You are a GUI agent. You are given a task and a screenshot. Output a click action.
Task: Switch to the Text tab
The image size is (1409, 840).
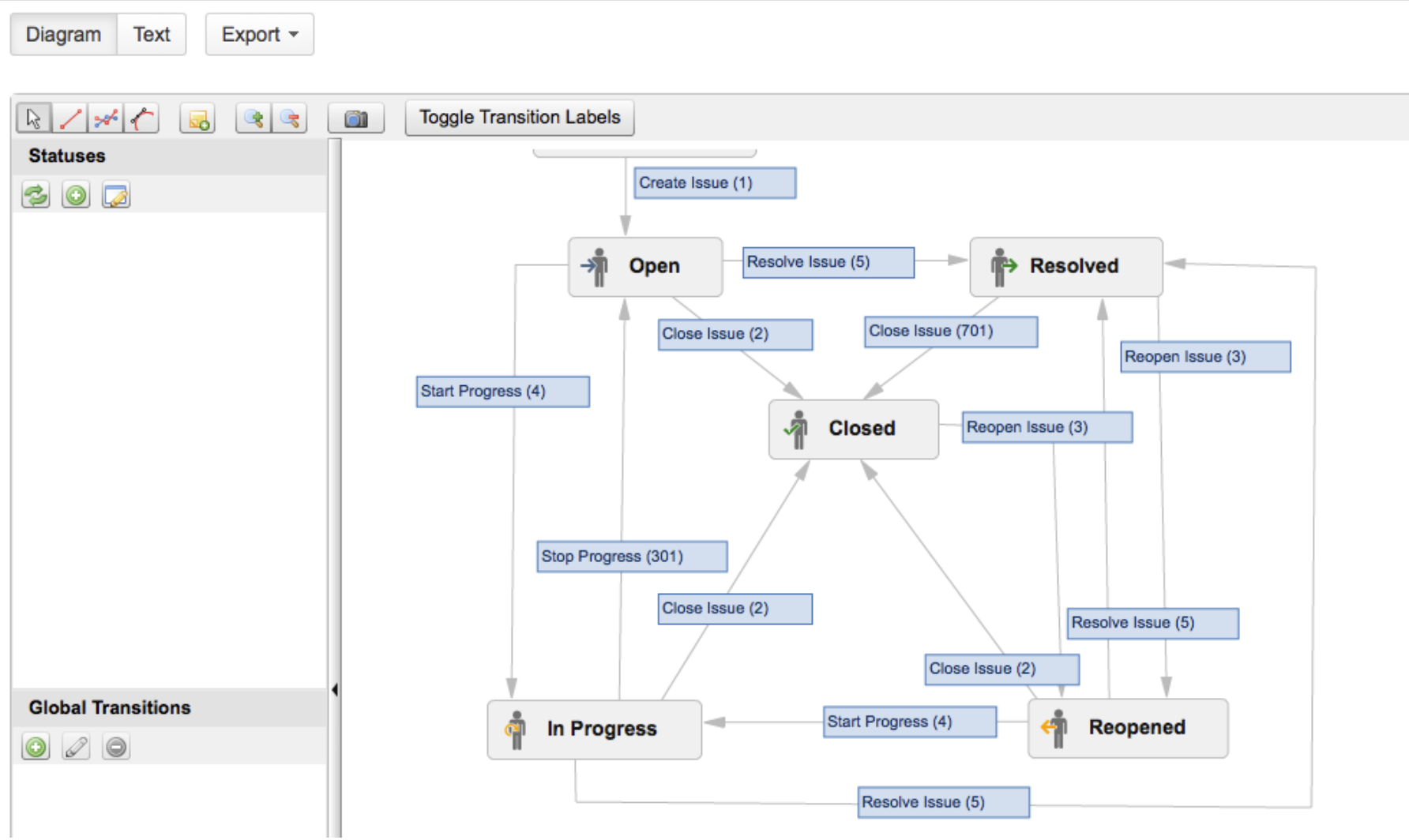pyautogui.click(x=151, y=35)
